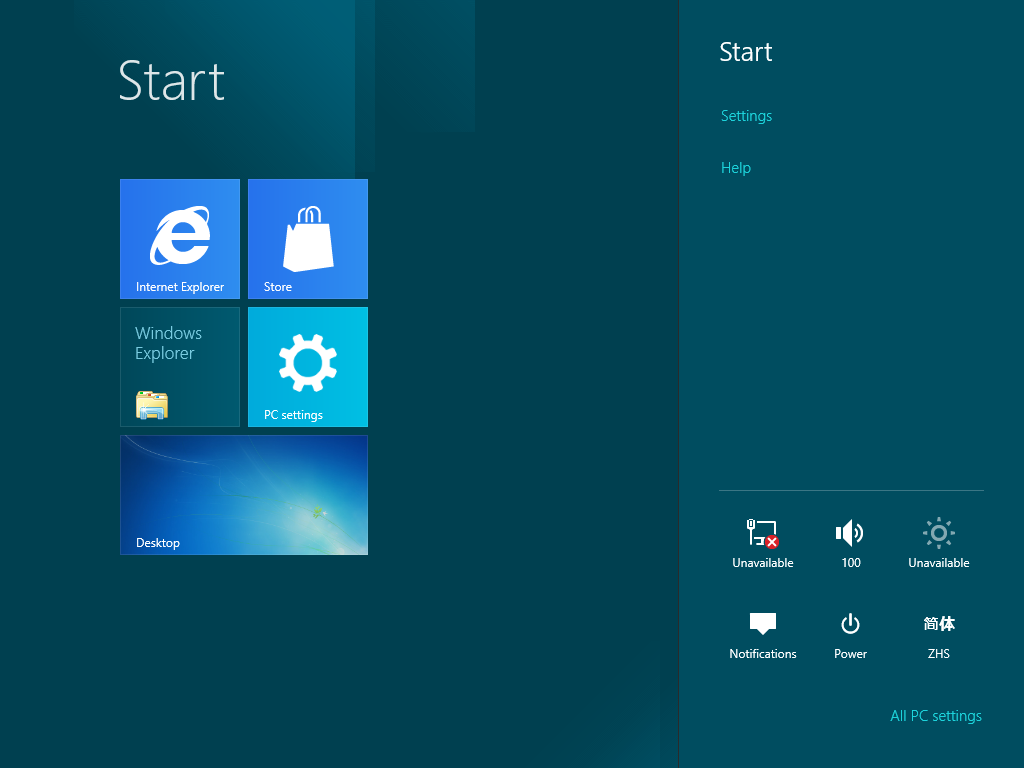Click the Power label text
The height and width of the screenshot is (768, 1024).
[850, 654]
